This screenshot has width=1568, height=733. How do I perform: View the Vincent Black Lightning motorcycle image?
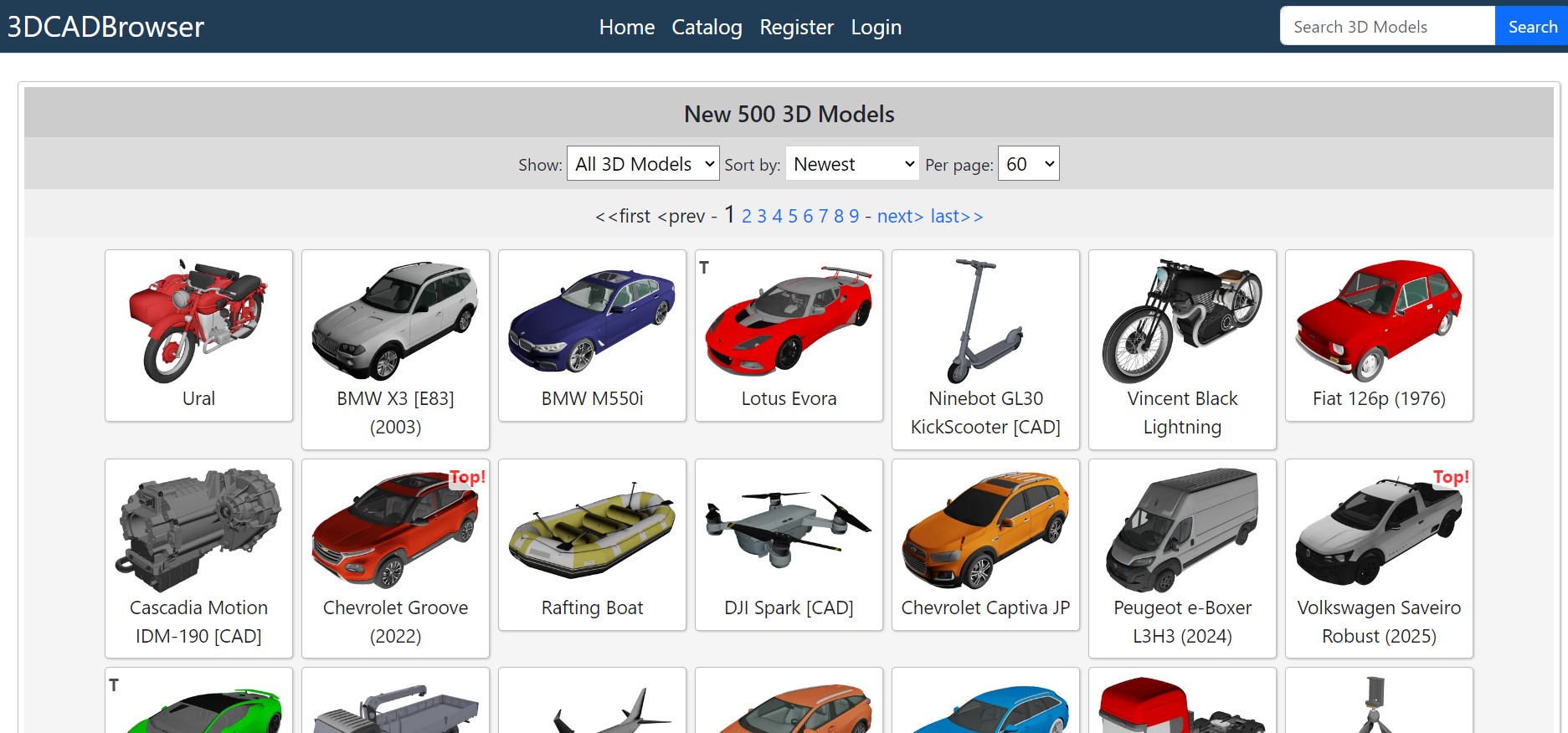click(x=1182, y=320)
